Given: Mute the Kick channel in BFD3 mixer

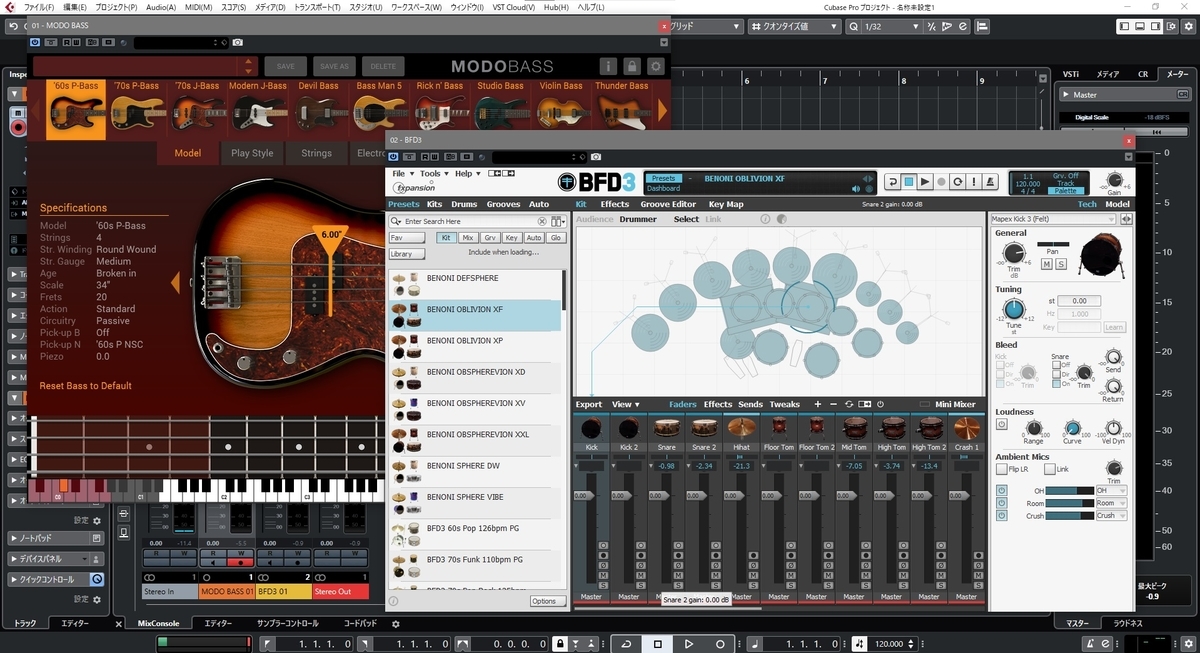Looking at the screenshot, I should [602, 576].
